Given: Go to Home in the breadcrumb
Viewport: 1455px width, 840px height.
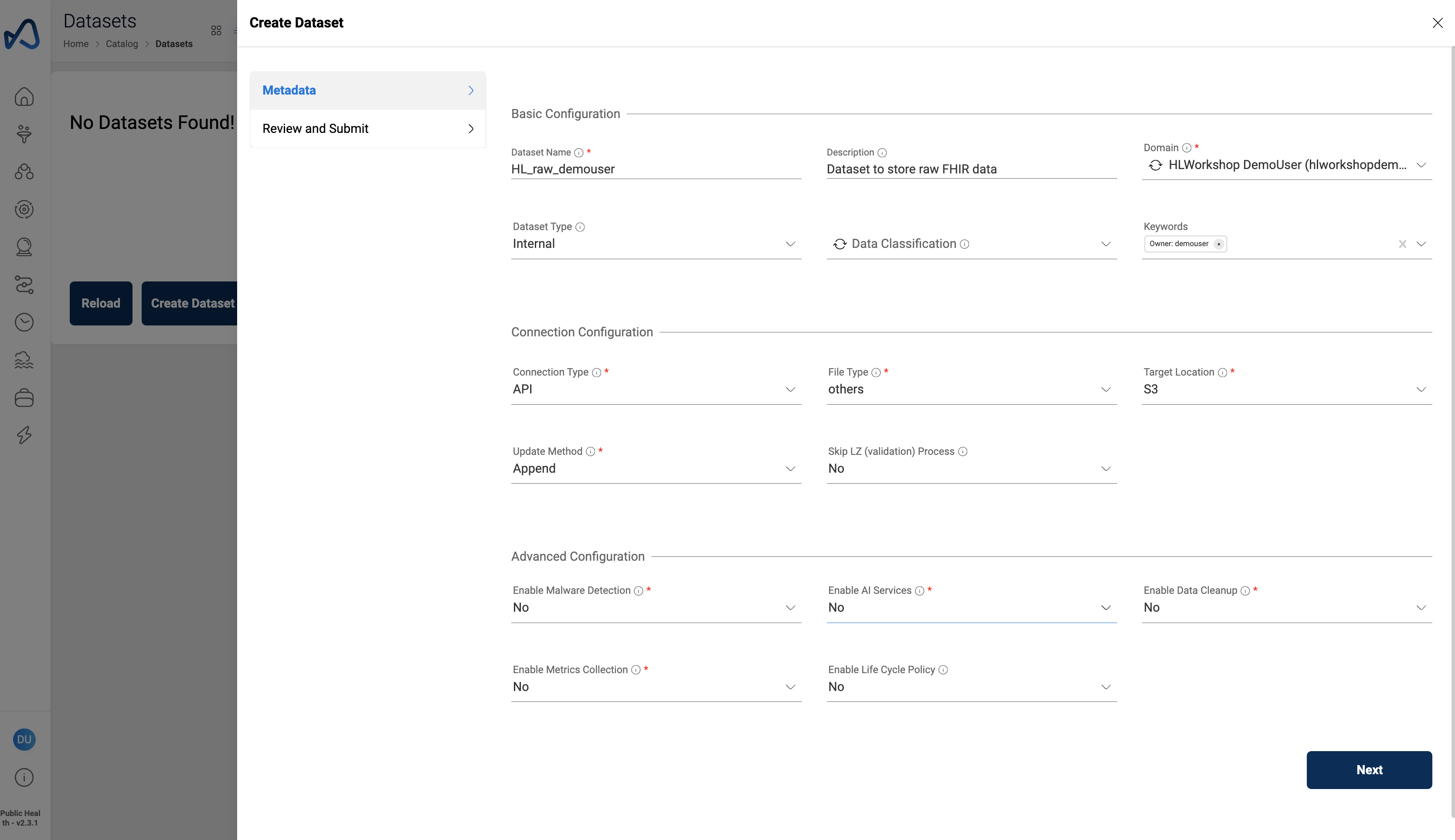Looking at the screenshot, I should pyautogui.click(x=76, y=44).
